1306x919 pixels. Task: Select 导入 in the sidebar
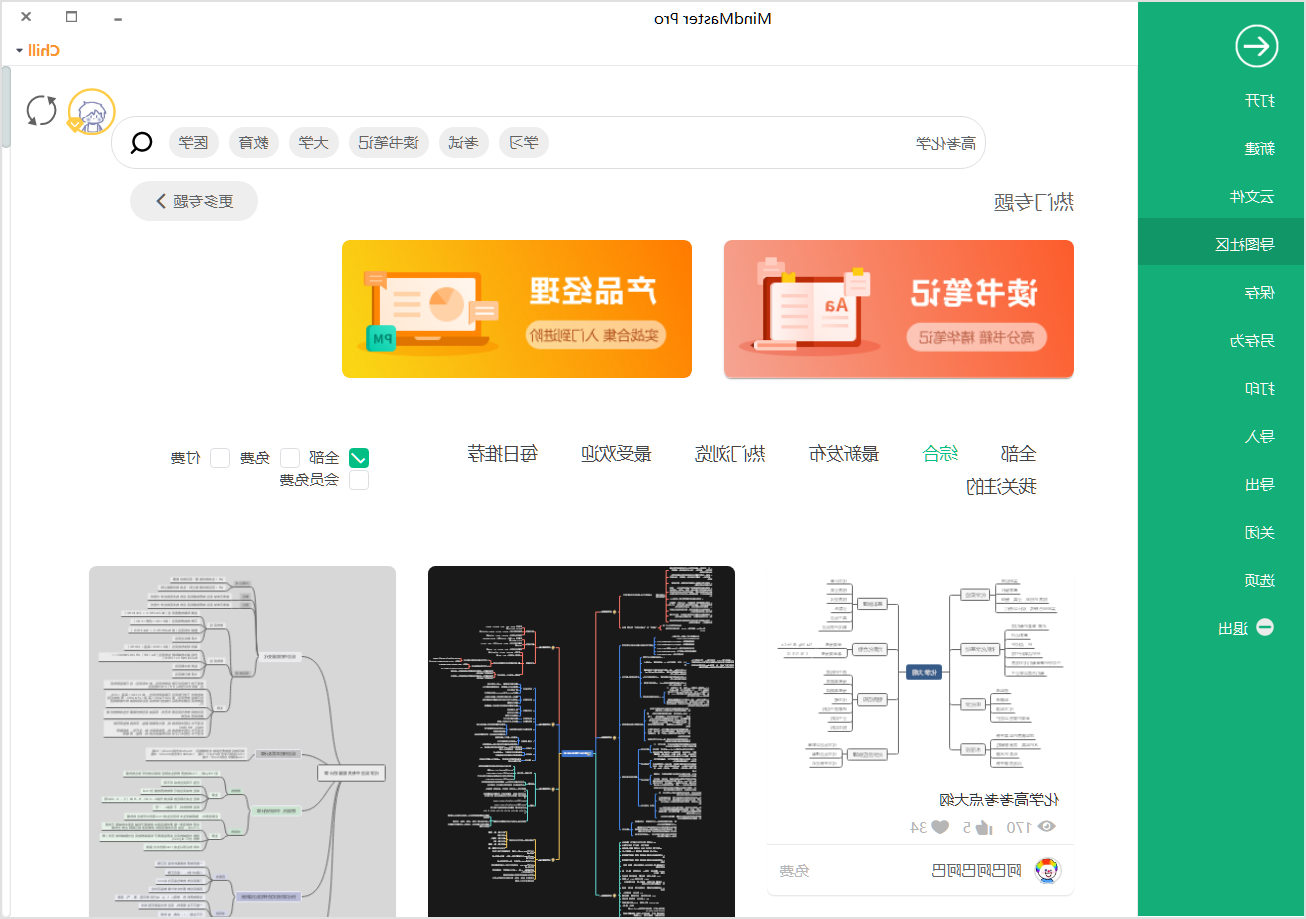1259,437
